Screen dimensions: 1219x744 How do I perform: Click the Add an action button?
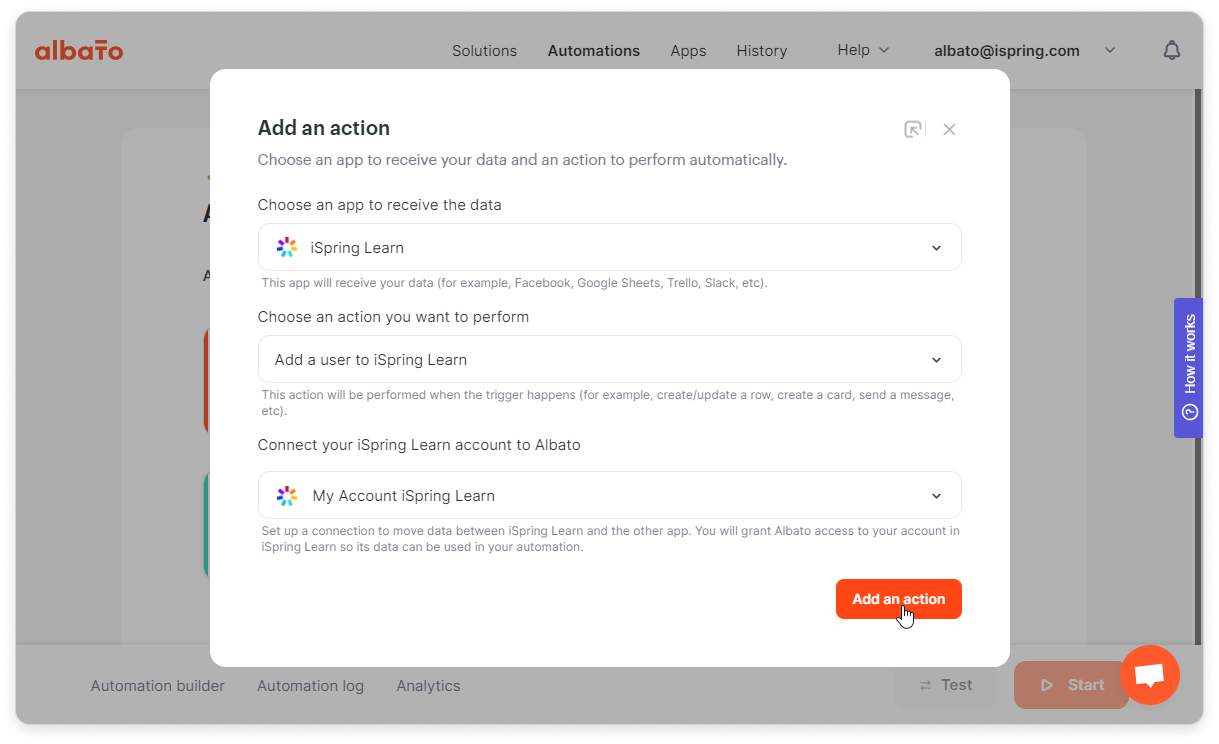[899, 599]
